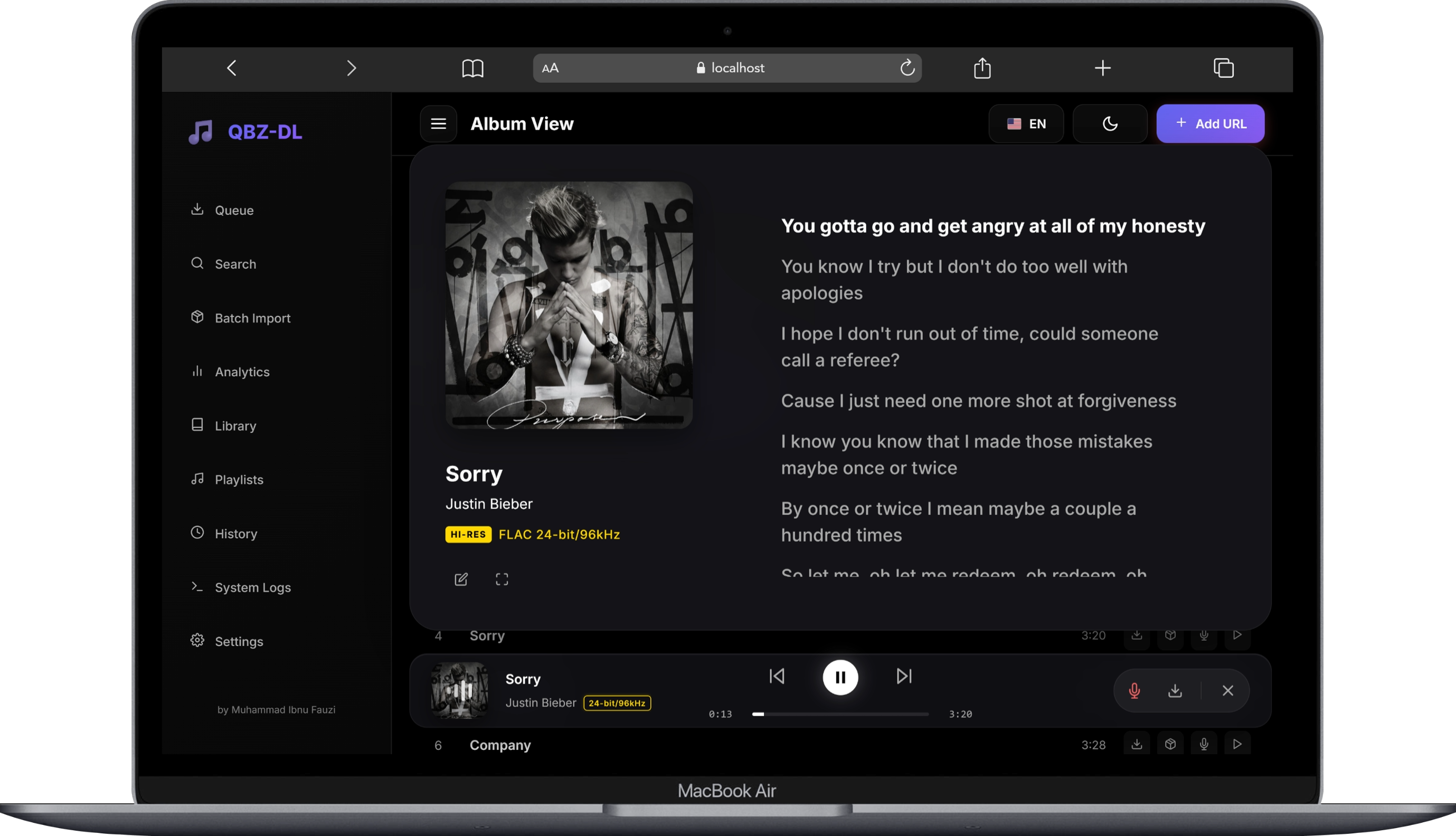Viewport: 1456px width, 836px height.
Task: Toggle the sidebar hamburger menu
Action: (x=439, y=123)
